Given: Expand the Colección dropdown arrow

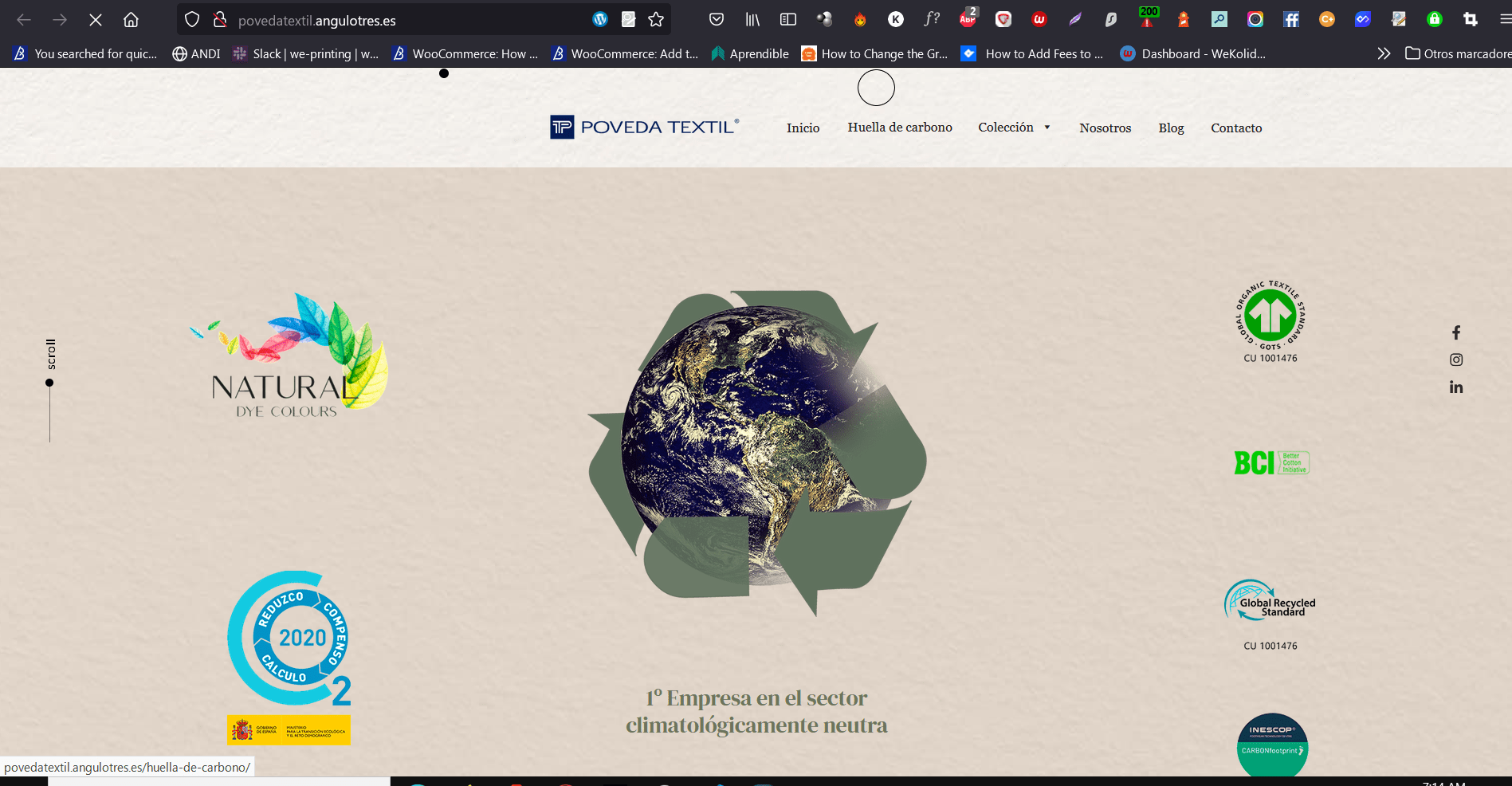Looking at the screenshot, I should tap(1047, 128).
